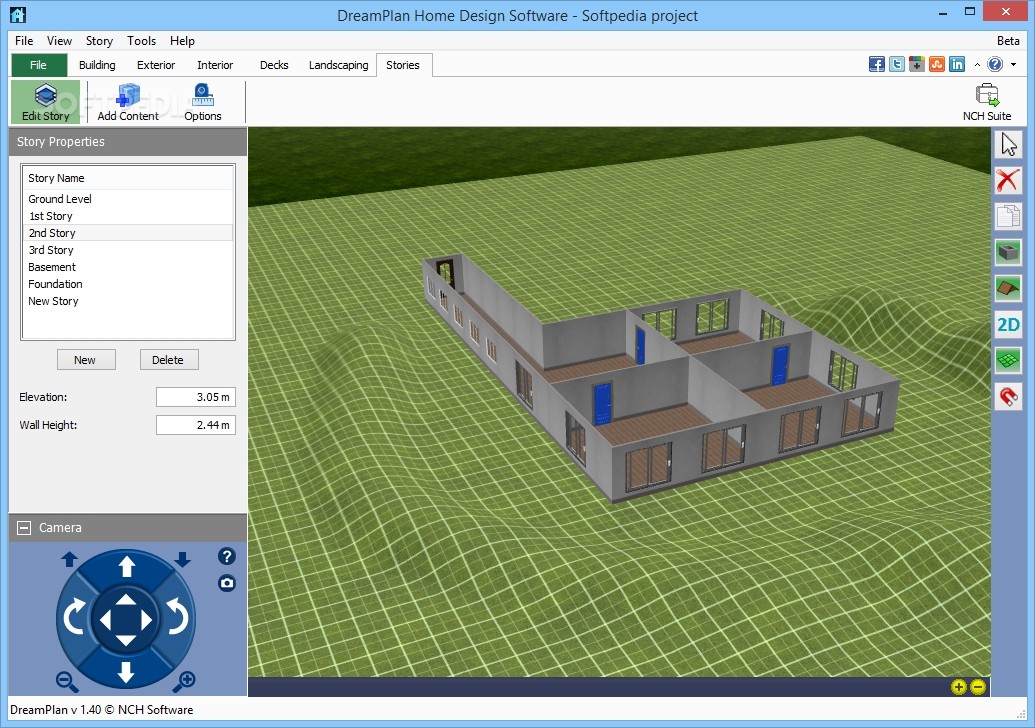Select New Story in list
Image resolution: width=1035 pixels, height=728 pixels.
click(x=128, y=301)
